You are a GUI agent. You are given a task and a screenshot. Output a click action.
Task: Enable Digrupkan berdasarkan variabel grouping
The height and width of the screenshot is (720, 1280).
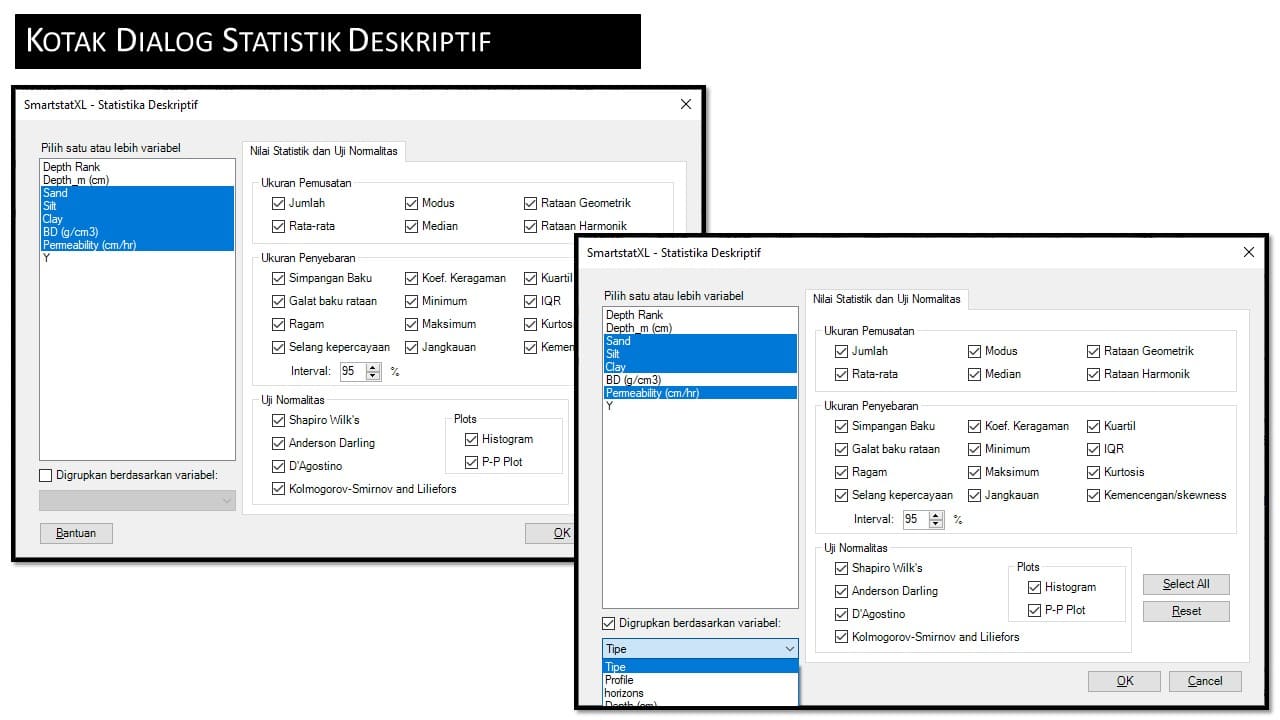[x=609, y=621]
